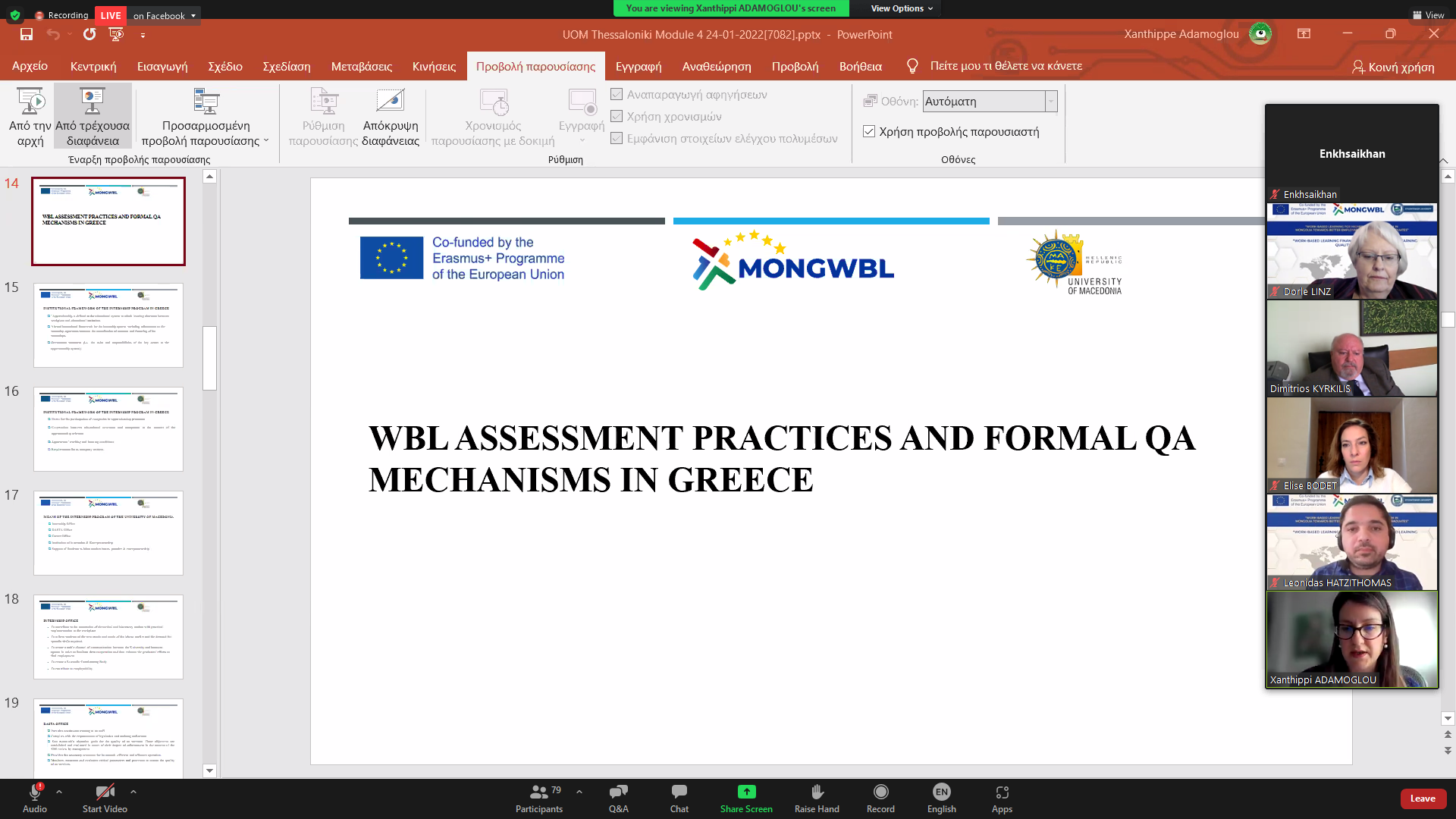Expand the View Options dropdown
The height and width of the screenshot is (819, 1456).
tap(901, 8)
